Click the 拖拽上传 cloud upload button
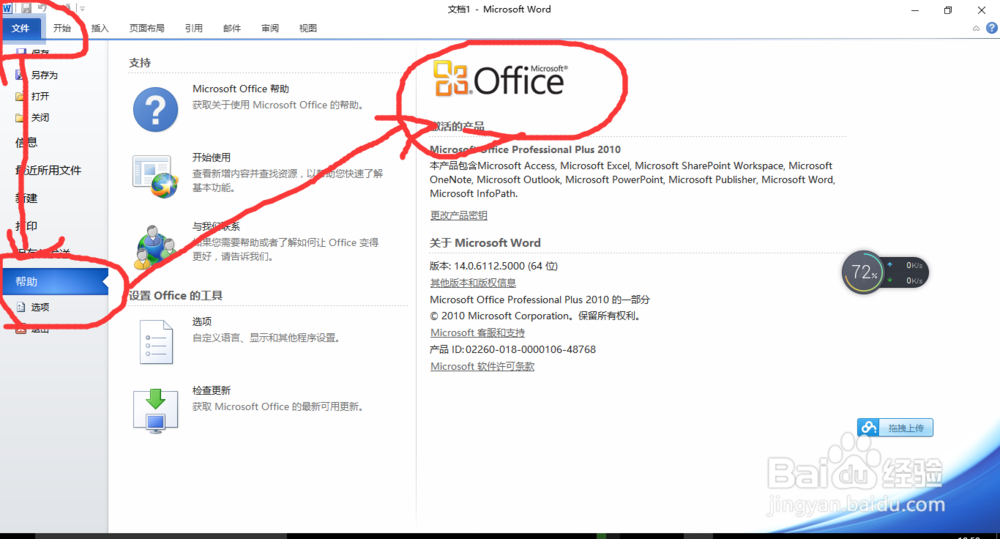Image resolution: width=1000 pixels, height=539 pixels. 895,427
